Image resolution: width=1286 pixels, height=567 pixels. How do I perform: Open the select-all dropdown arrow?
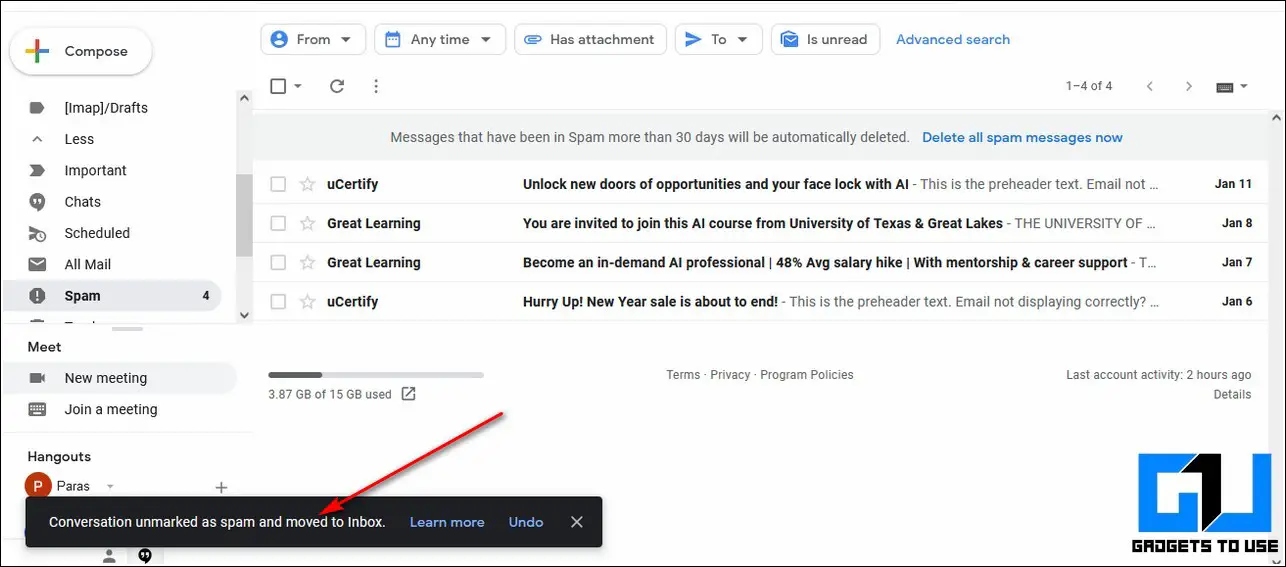pos(298,87)
